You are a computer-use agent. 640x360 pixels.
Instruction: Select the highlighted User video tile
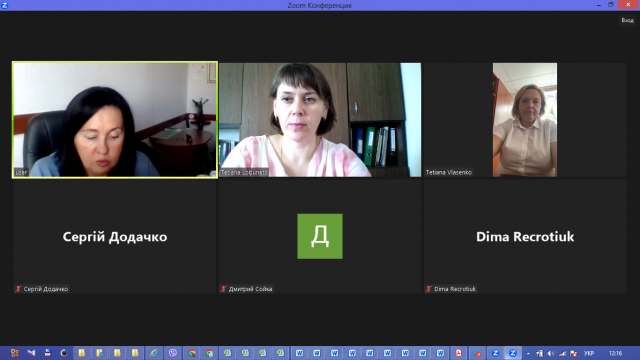tap(115, 120)
